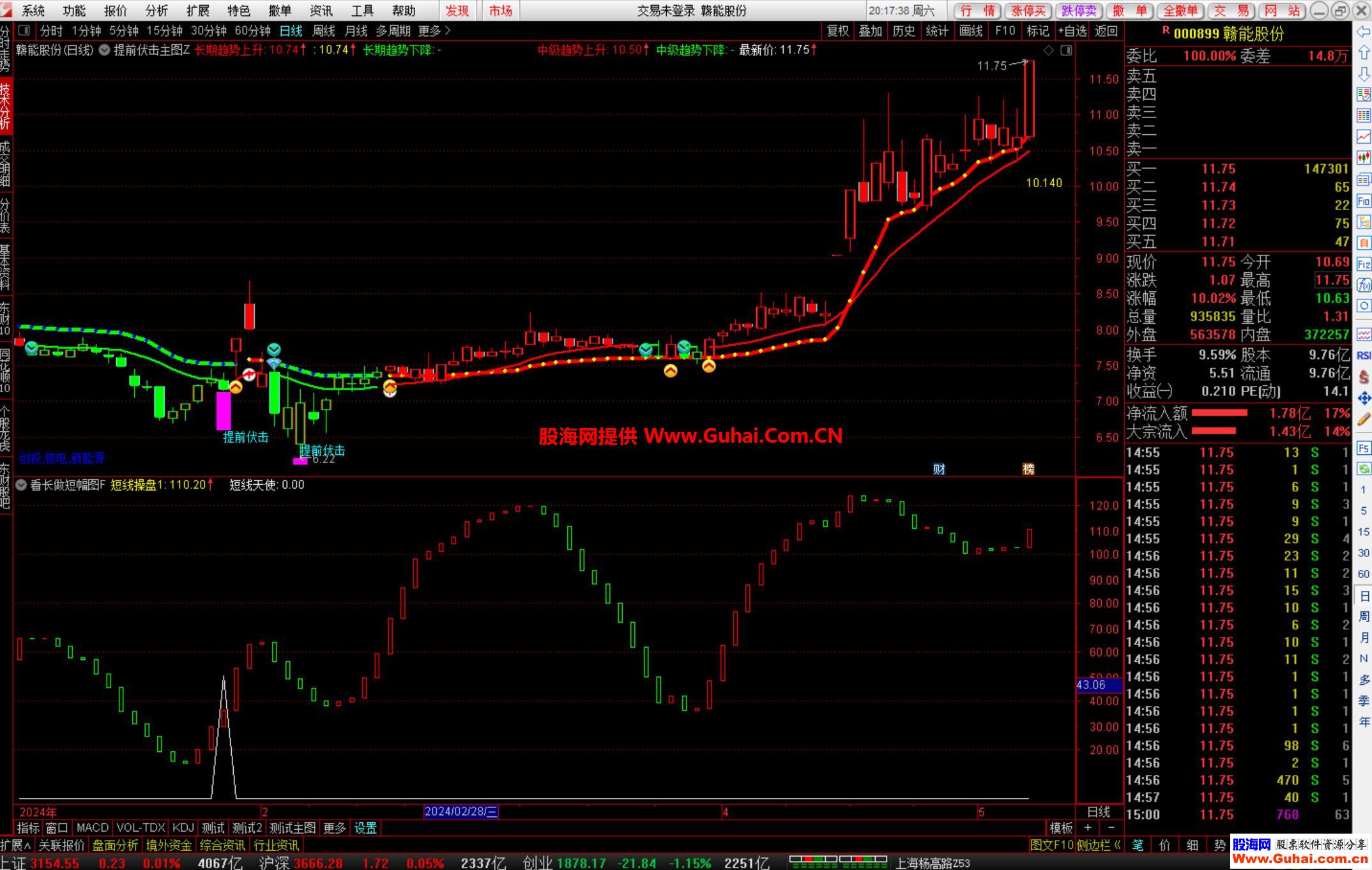Image resolution: width=1372 pixels, height=870 pixels.
Task: Click the 创投,核电,新能源 sector label
Action: [62, 458]
